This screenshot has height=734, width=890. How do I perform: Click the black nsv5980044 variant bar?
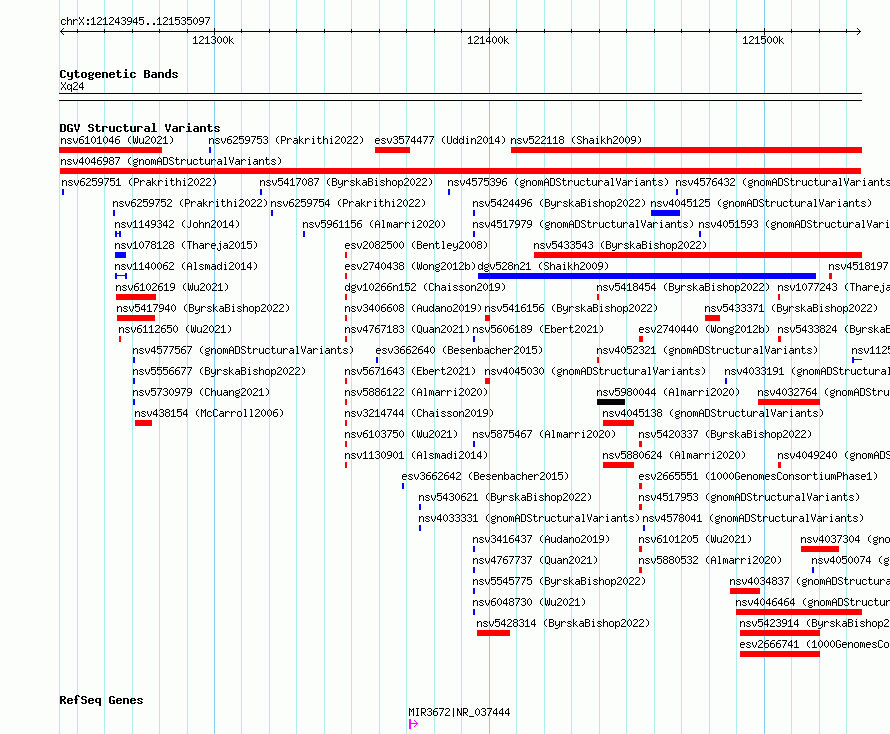[x=611, y=402]
